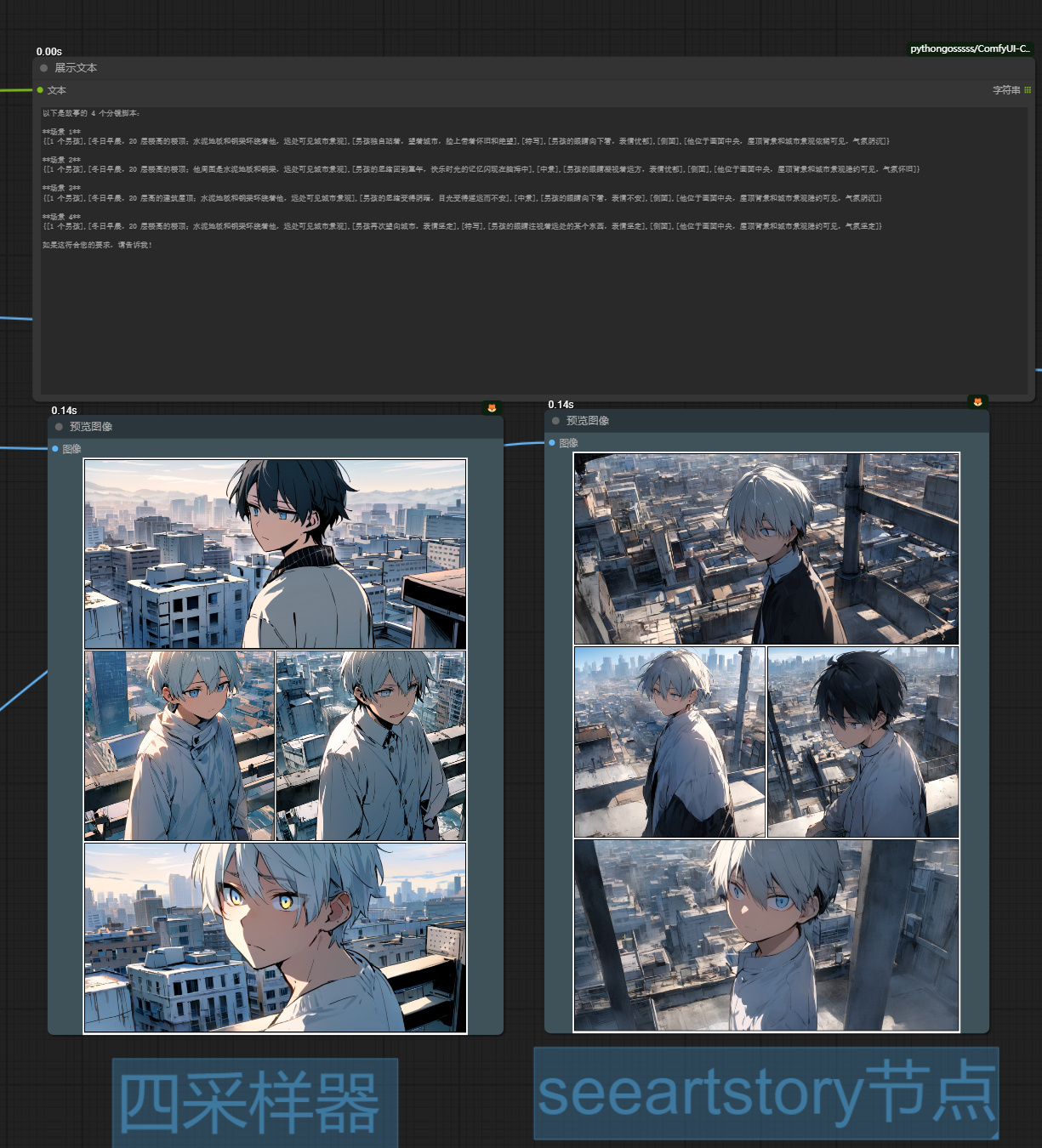Select the seeartstory节点 group label
The width and height of the screenshot is (1042, 1148).
pyautogui.click(x=766, y=1094)
